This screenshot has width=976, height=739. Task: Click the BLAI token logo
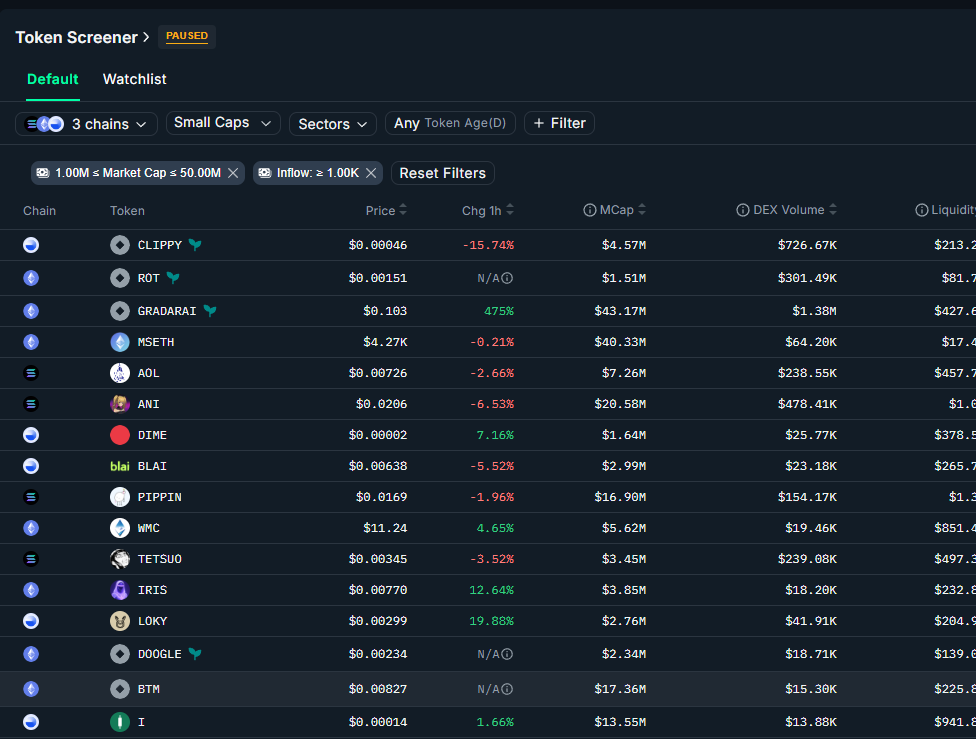[x=120, y=466]
